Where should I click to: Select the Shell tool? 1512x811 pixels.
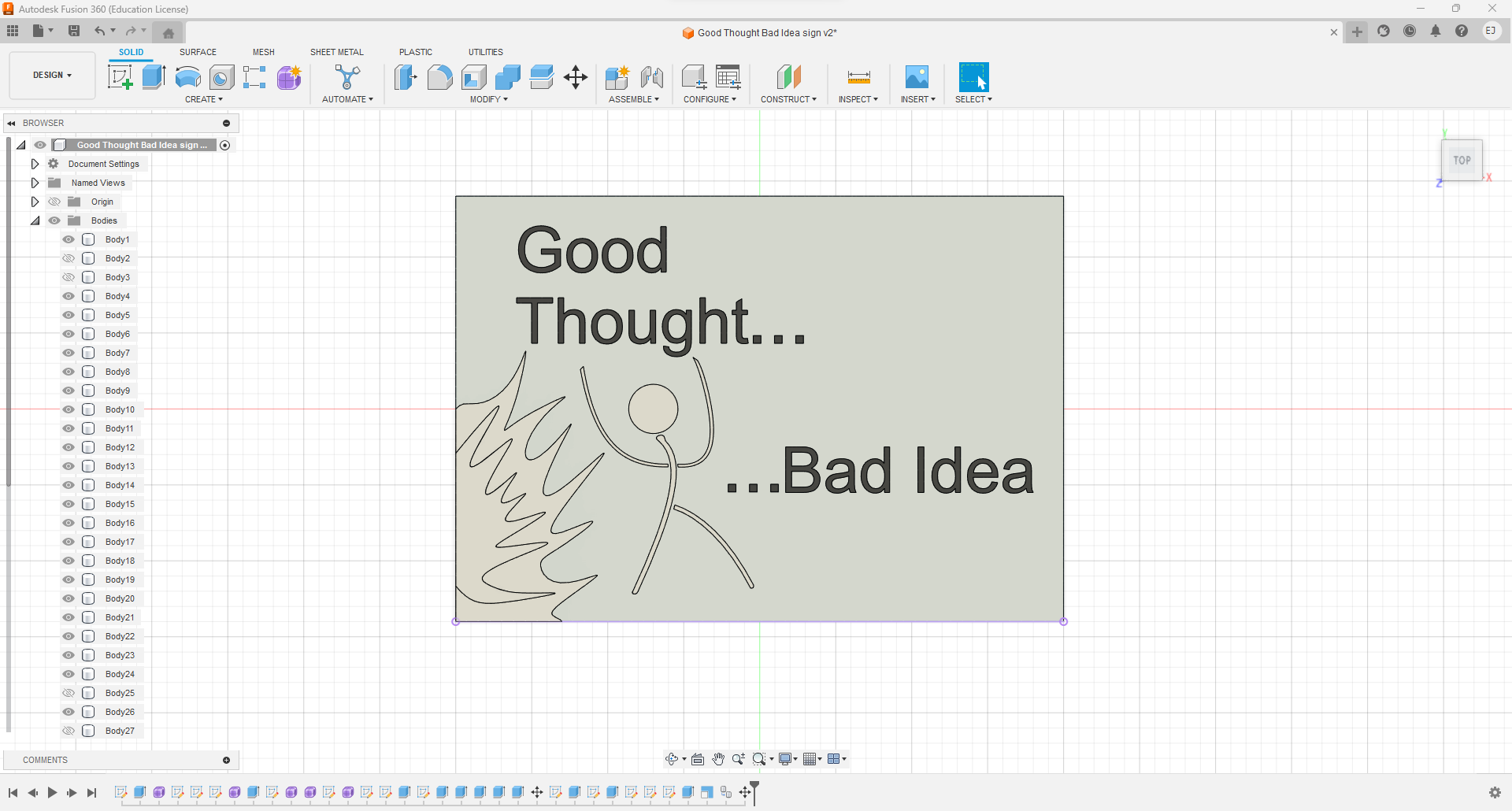473,77
